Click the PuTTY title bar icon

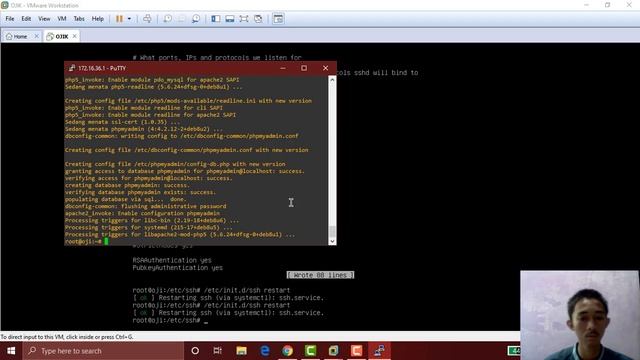click(72, 68)
